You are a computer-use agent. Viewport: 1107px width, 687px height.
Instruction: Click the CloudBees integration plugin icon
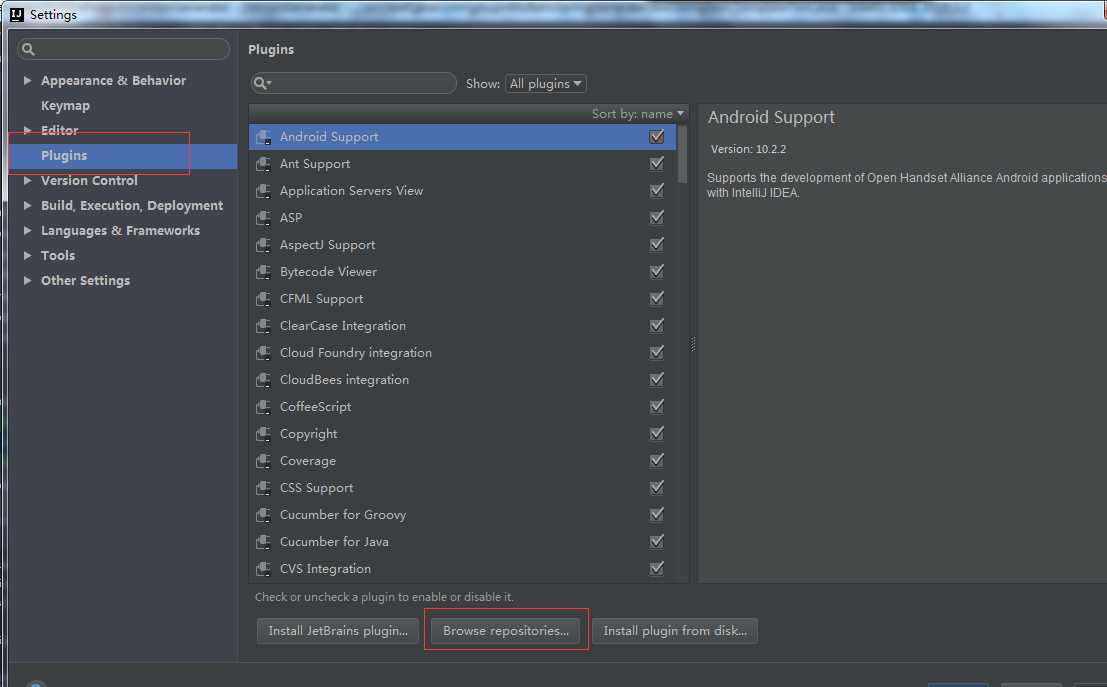pos(263,380)
